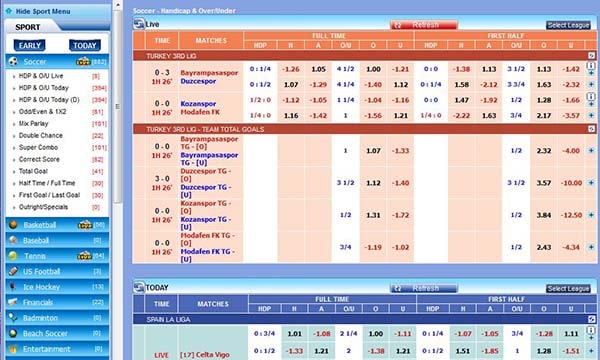Open the Ice Hockey sport link
600x360 pixels.
[41, 287]
